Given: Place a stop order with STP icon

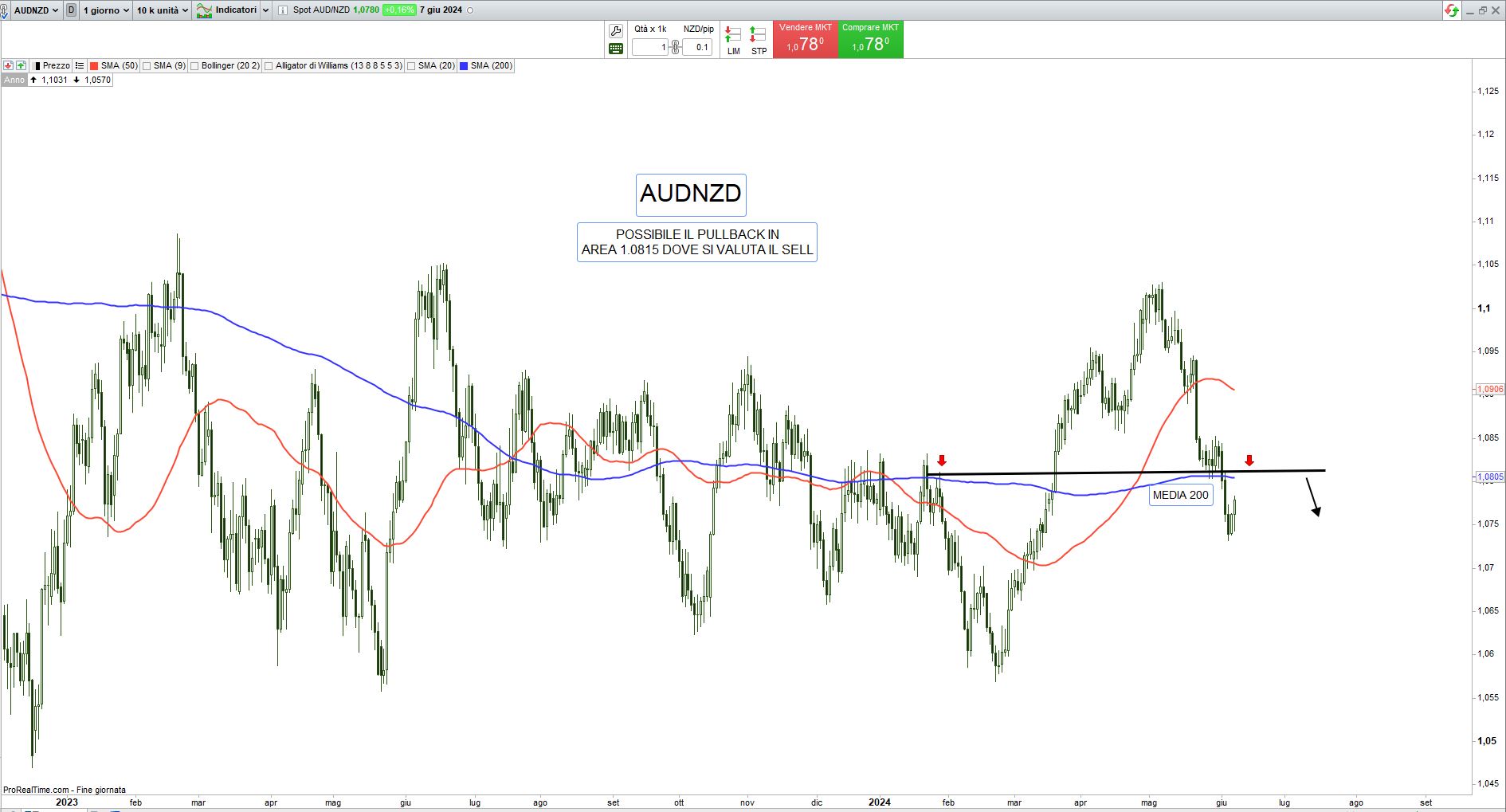Looking at the screenshot, I should [x=759, y=40].
